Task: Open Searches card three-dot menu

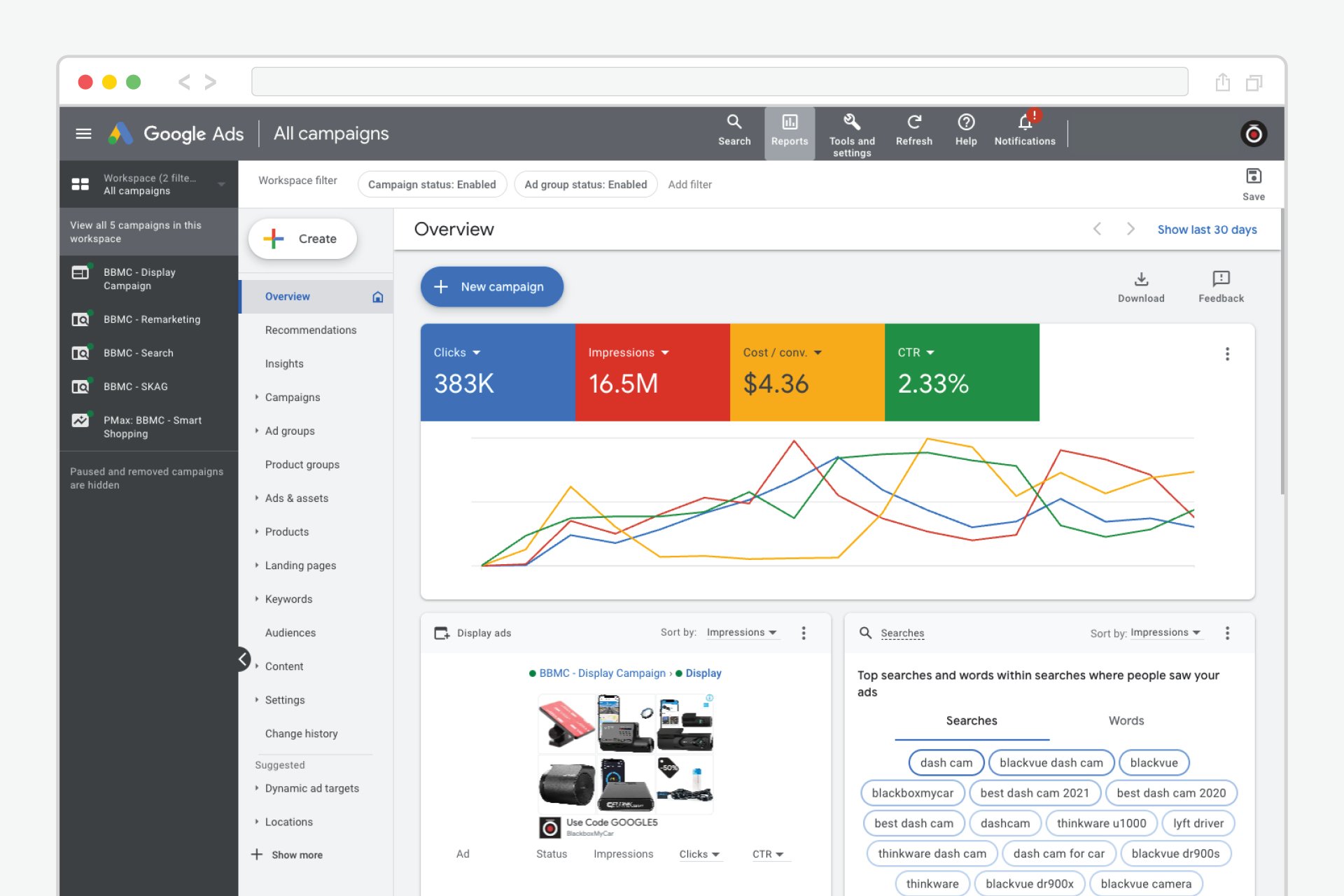Action: tap(1226, 633)
